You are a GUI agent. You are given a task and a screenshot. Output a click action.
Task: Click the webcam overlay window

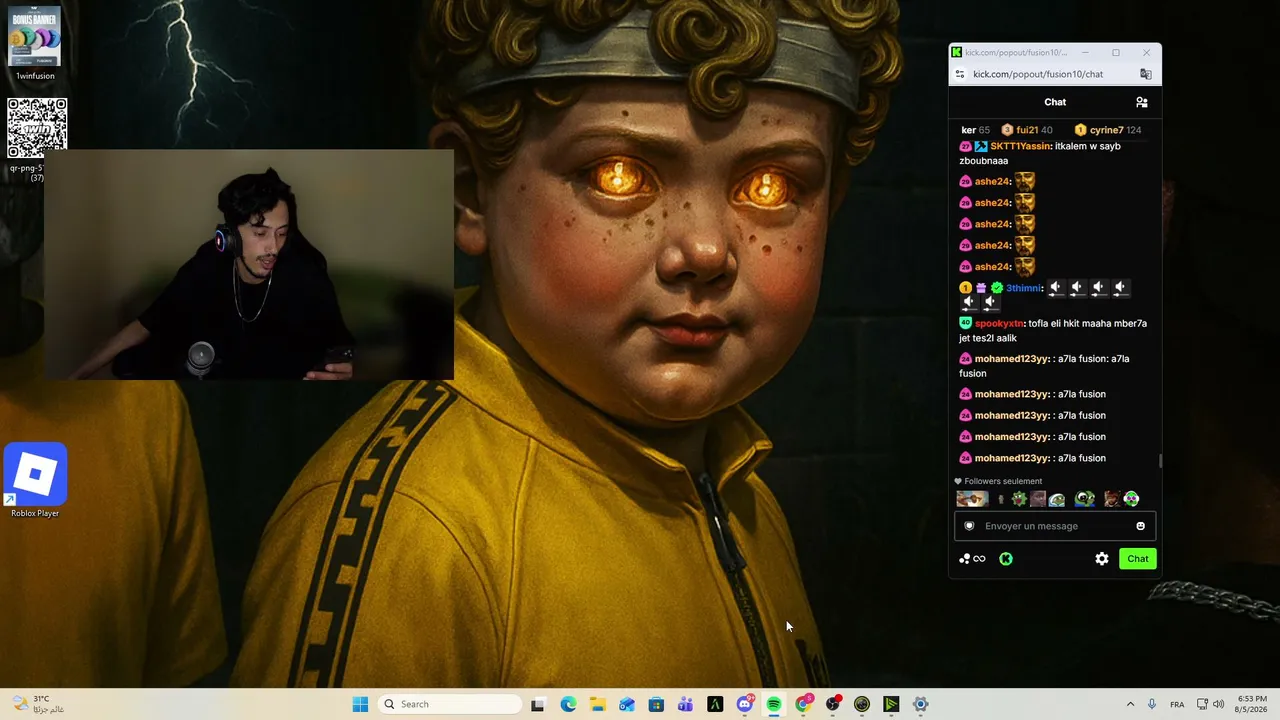coord(249,265)
